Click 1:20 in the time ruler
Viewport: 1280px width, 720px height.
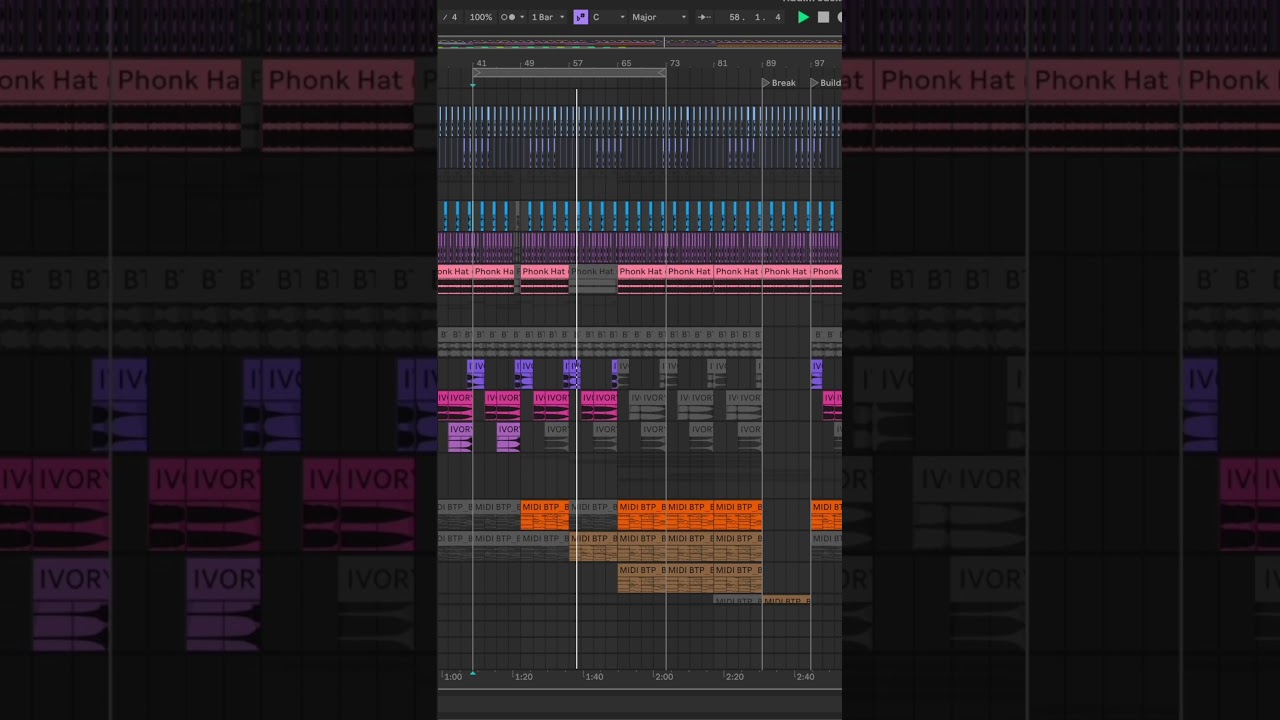pos(523,677)
